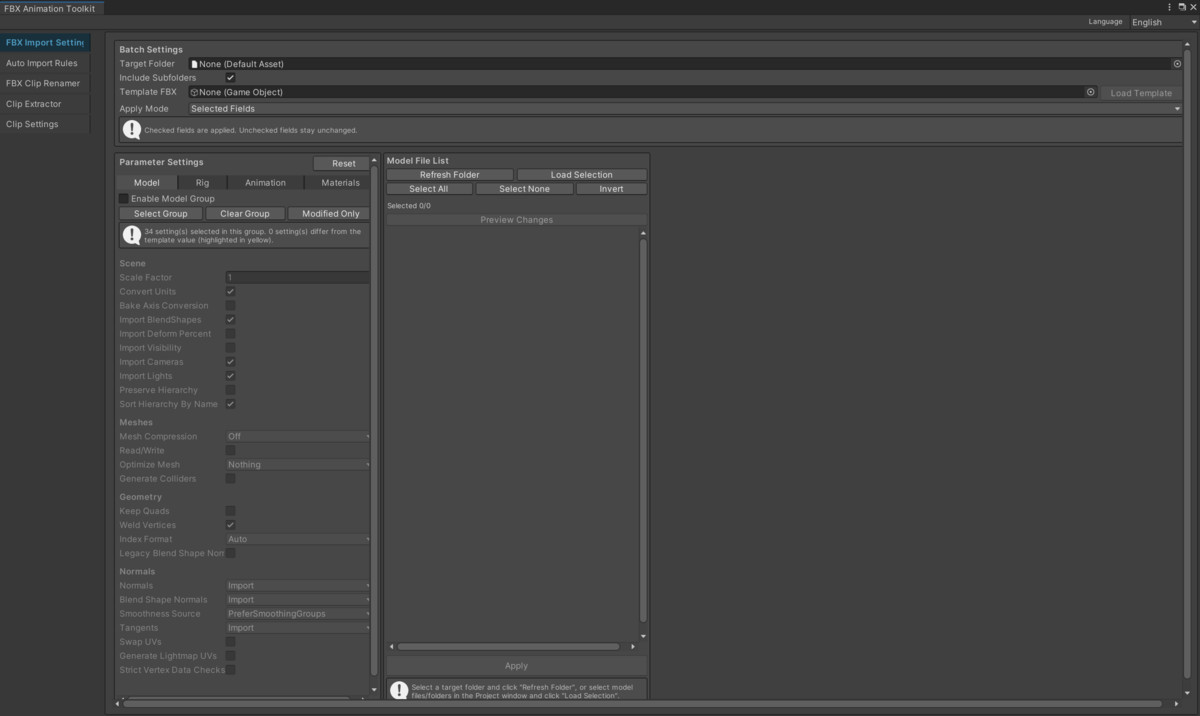Click the Modified Only button

(x=330, y=213)
